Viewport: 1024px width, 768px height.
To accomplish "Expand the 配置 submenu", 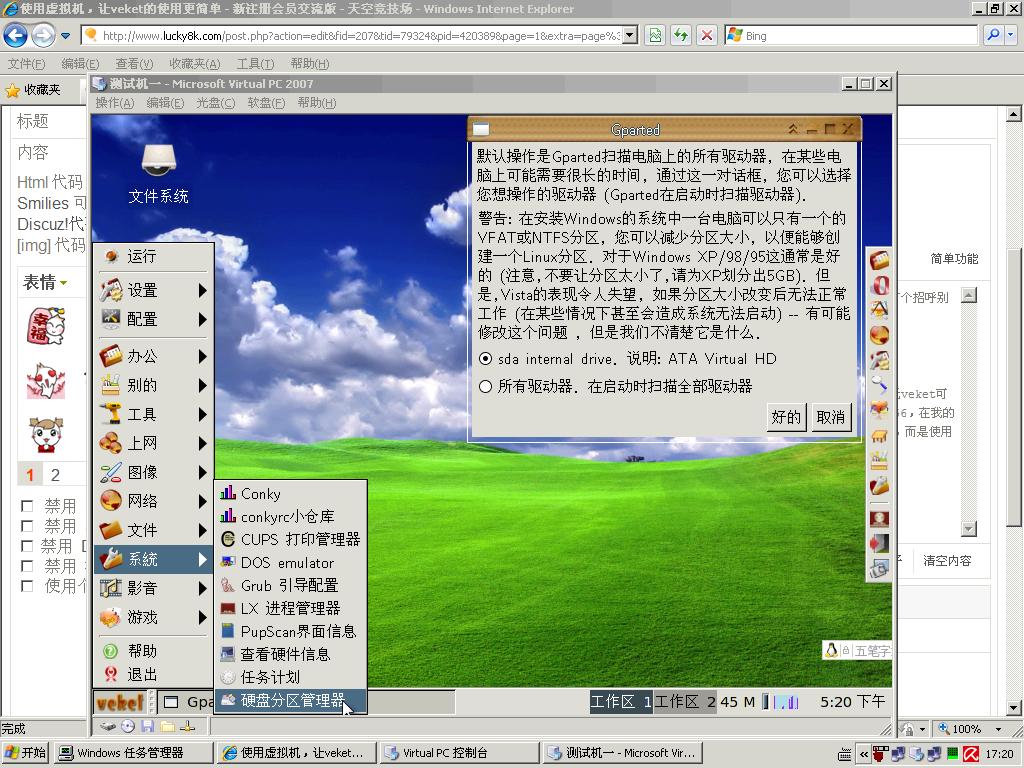I will pyautogui.click(x=153, y=319).
